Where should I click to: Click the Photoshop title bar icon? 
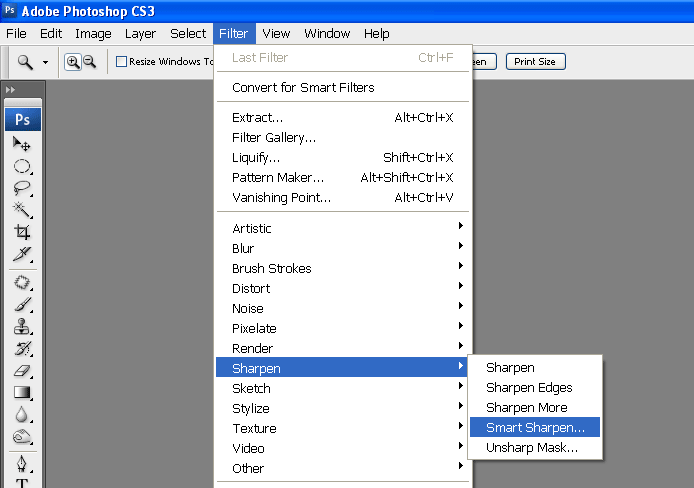(x=10, y=10)
